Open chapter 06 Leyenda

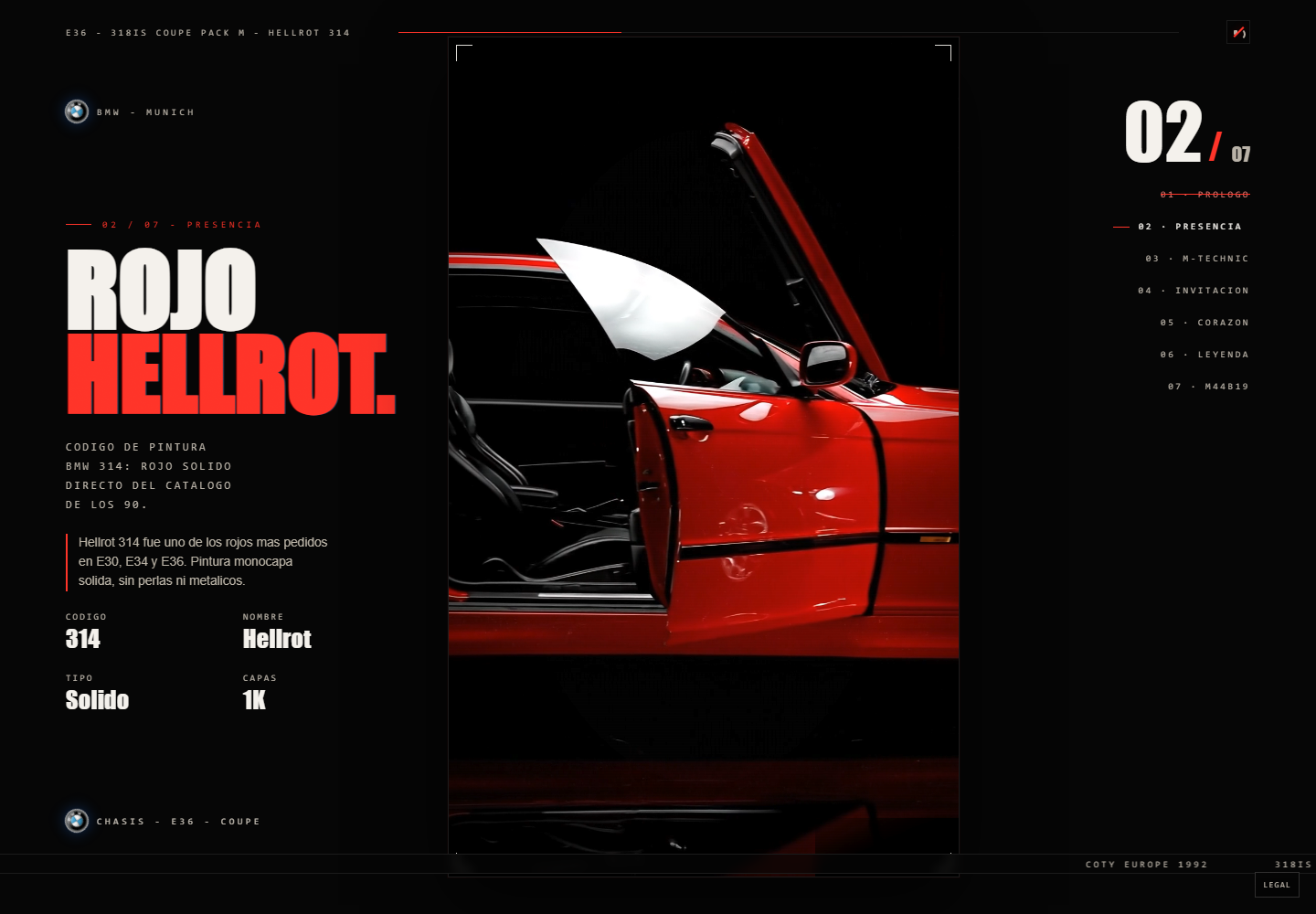point(1205,355)
